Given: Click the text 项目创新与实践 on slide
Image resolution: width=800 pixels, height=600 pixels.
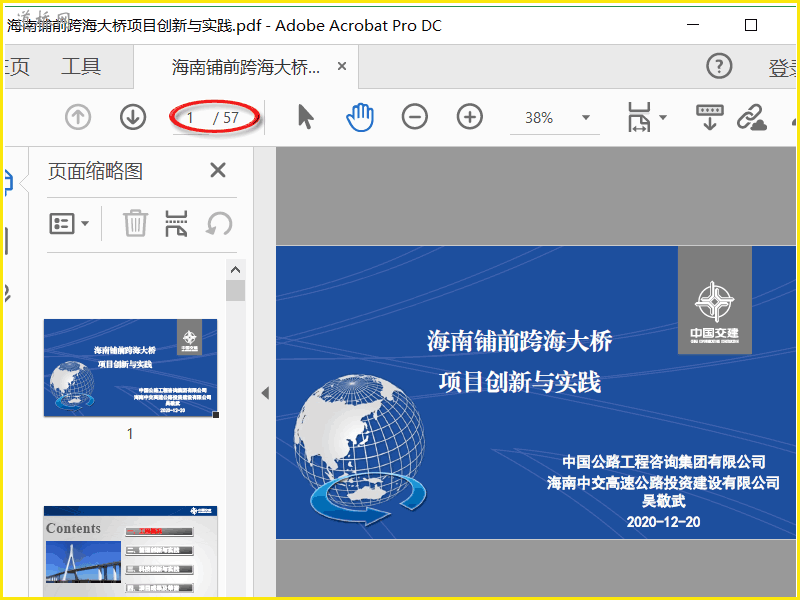Looking at the screenshot, I should click(519, 382).
